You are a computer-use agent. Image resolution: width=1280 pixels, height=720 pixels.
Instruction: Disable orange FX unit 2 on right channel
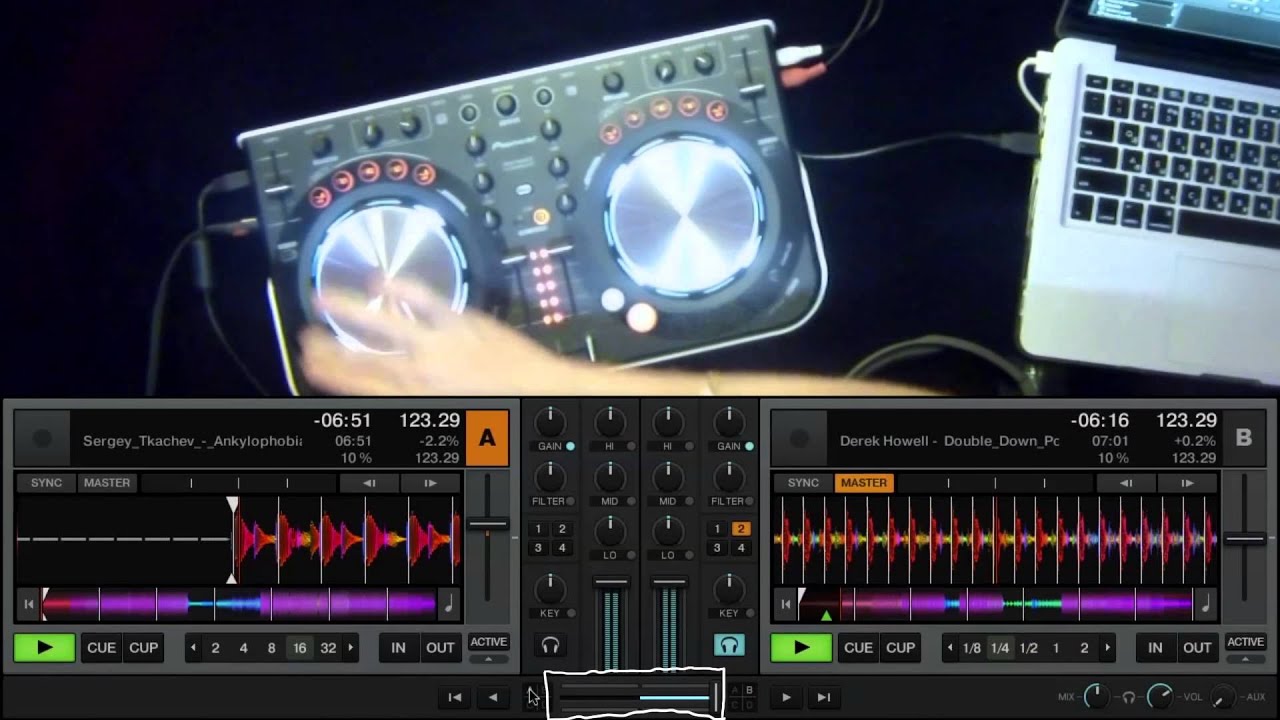(741, 529)
